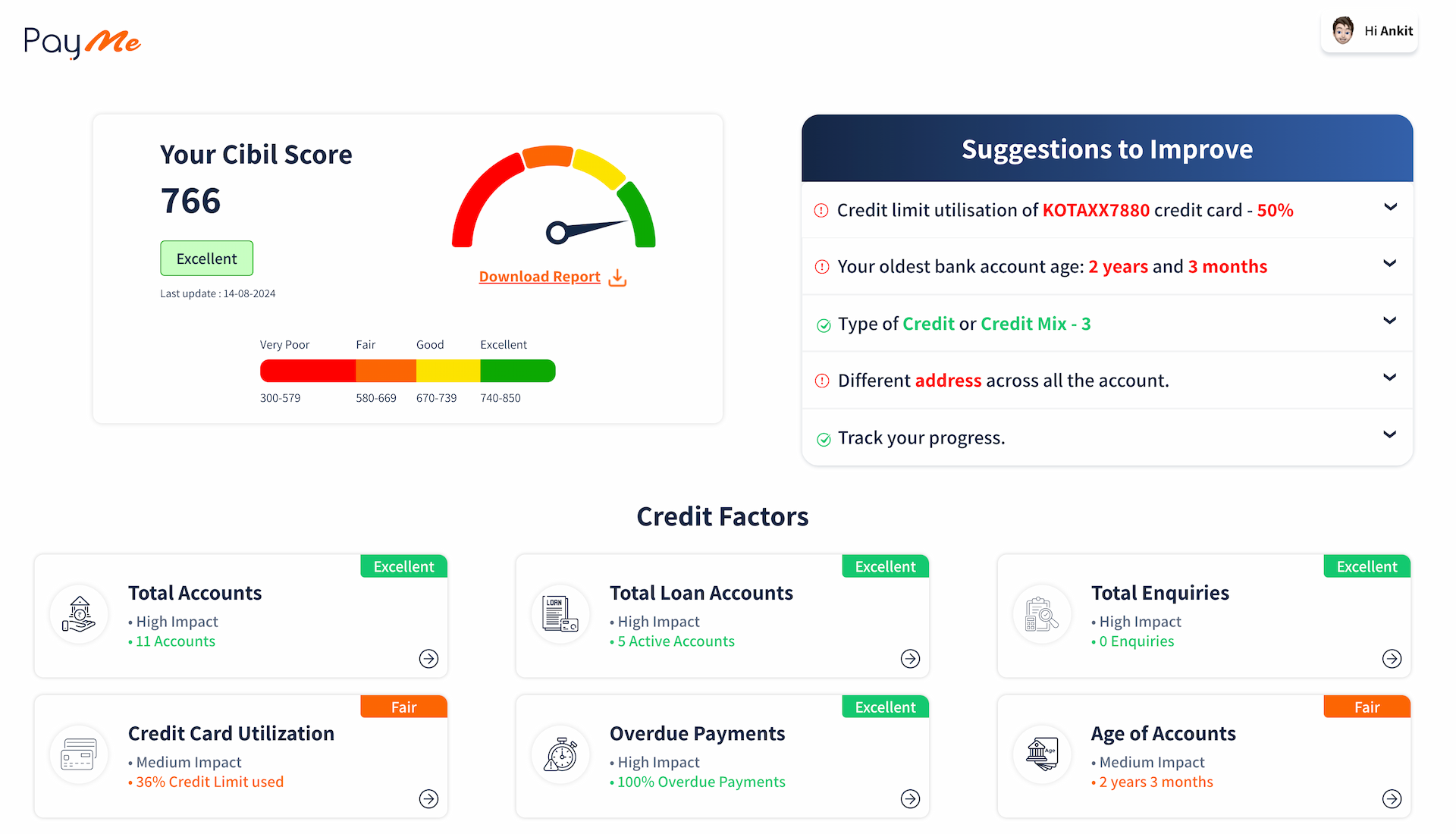The width and height of the screenshot is (1456, 834).
Task: Click the Total Loan Accounts document icon
Action: click(x=560, y=613)
